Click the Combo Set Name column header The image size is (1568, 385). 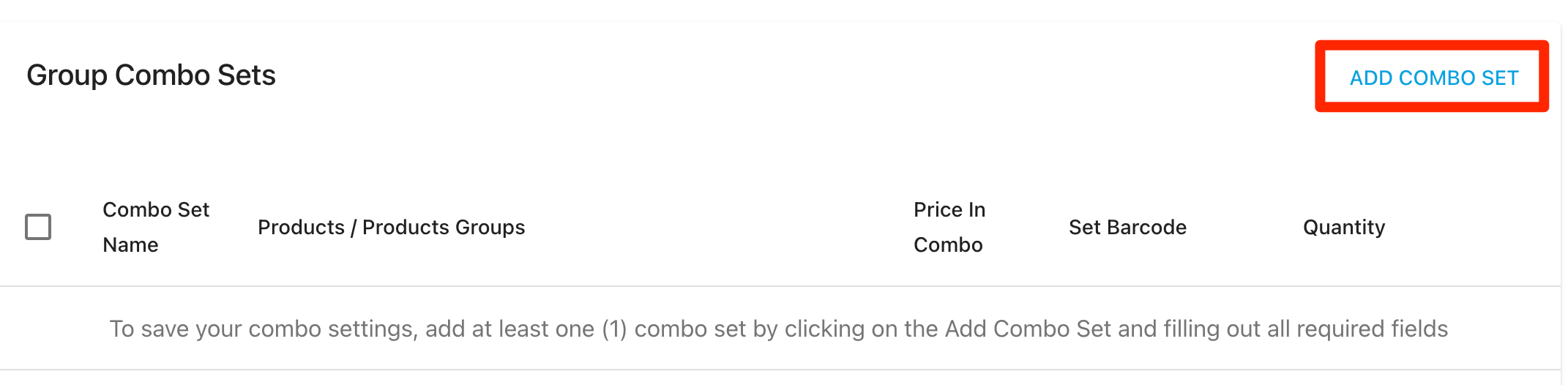click(x=156, y=227)
